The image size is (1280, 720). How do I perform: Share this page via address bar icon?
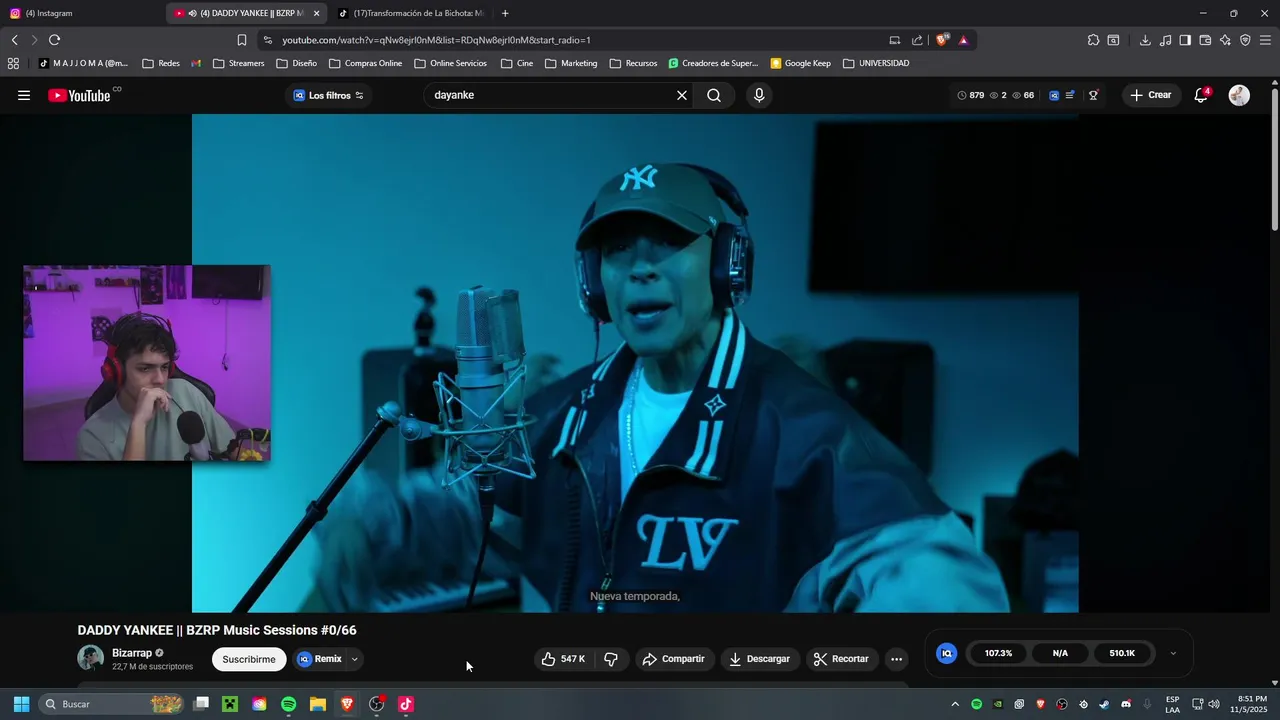coord(917,40)
